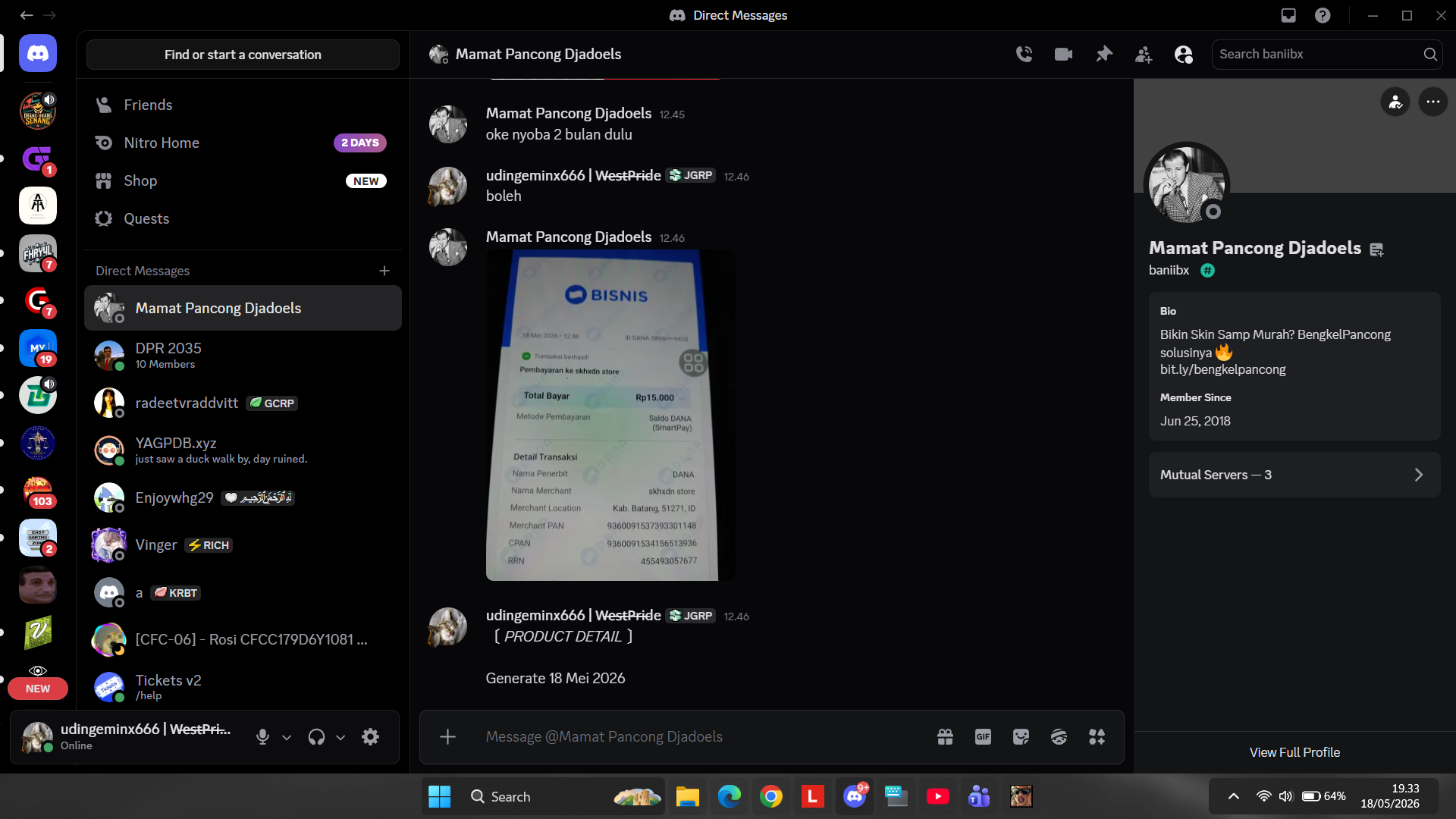
Task: Open the Enjoywhg29 conversation
Action: click(243, 497)
